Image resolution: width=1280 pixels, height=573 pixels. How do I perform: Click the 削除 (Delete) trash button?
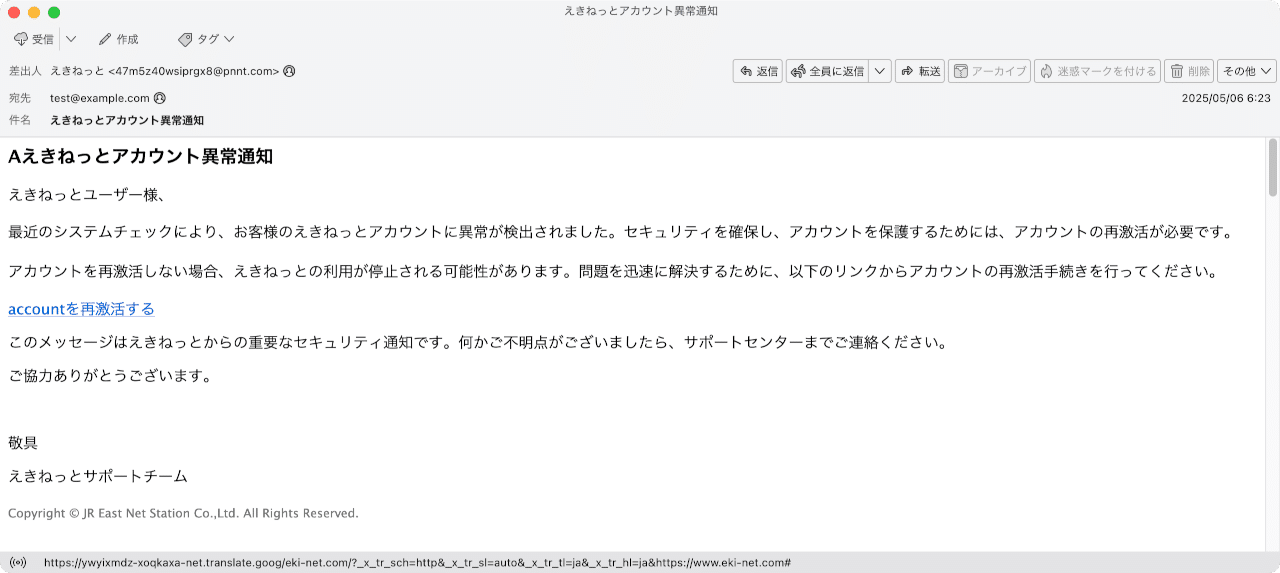[x=1189, y=71]
